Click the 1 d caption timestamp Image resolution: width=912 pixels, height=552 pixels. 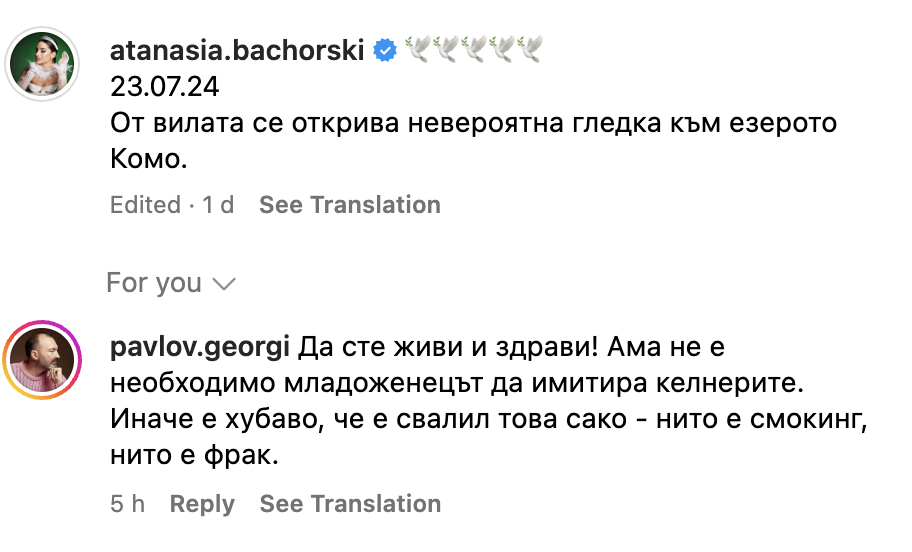pos(218,205)
